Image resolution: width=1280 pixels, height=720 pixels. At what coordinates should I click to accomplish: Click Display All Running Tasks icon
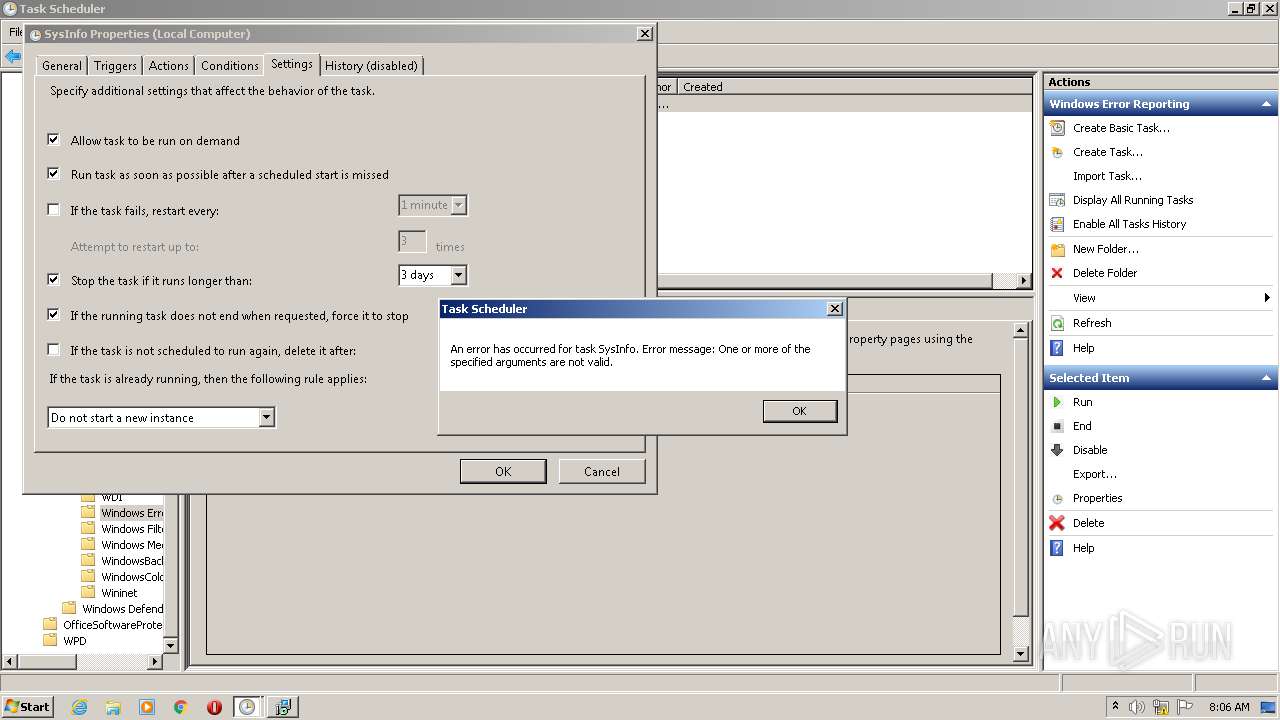click(x=1057, y=200)
